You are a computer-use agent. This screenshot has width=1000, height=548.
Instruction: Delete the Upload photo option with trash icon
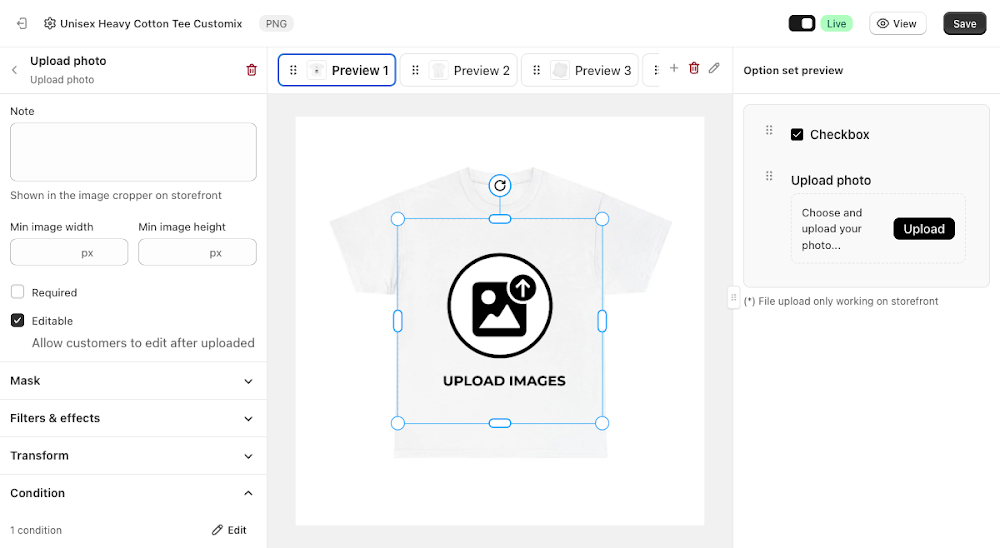click(x=251, y=70)
